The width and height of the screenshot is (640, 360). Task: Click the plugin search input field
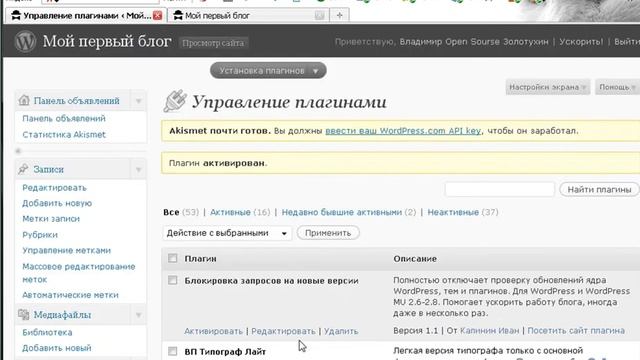pos(500,189)
